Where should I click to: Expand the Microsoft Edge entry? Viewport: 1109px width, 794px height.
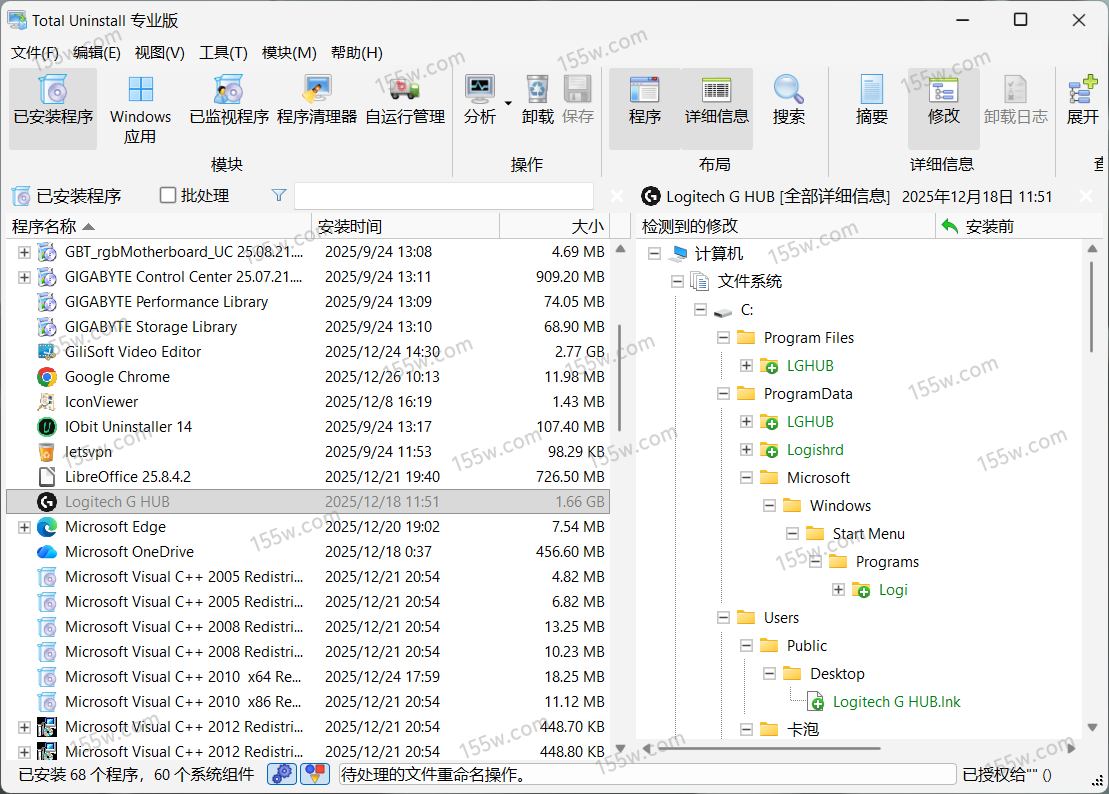pyautogui.click(x=24, y=527)
